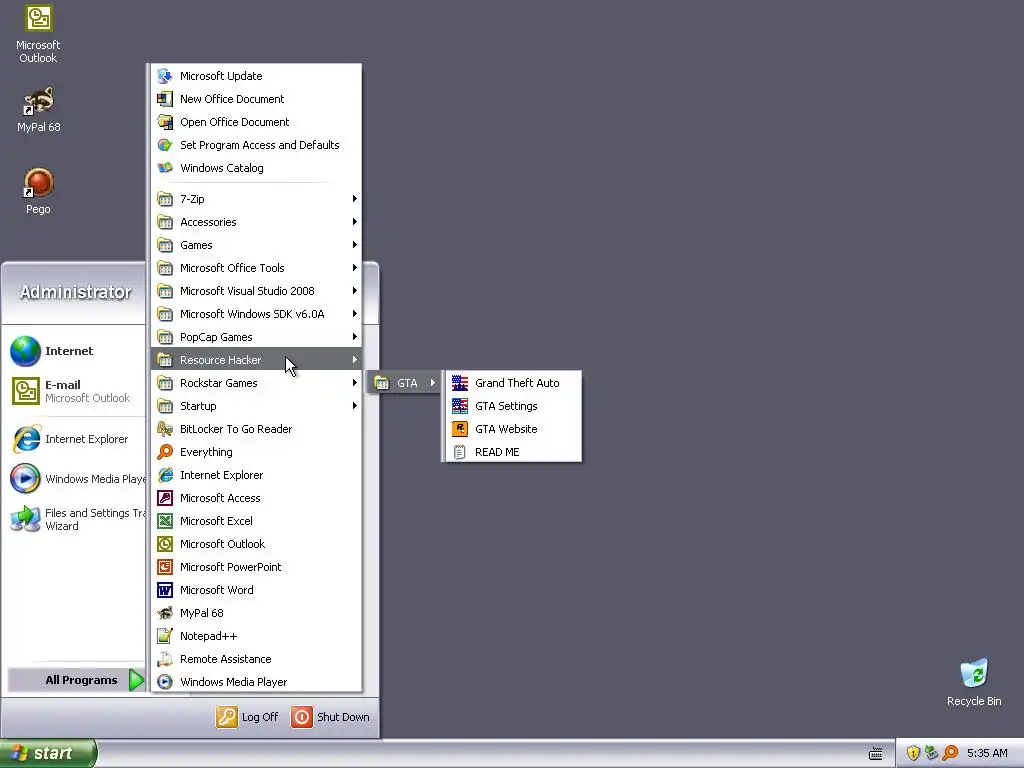Launch MyPal 68 from programs menu

coord(256,613)
